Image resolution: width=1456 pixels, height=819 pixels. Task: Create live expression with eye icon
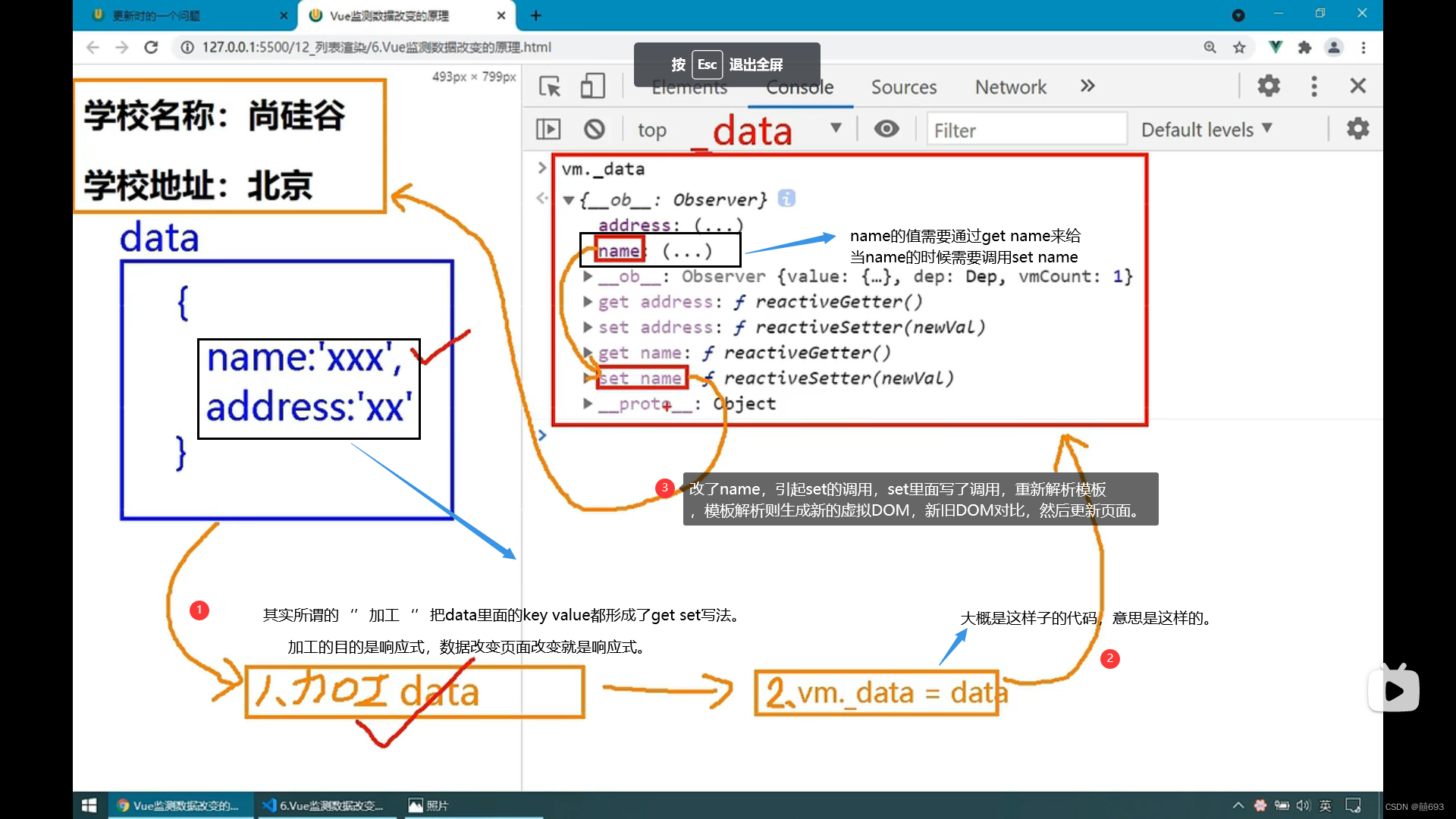click(886, 129)
